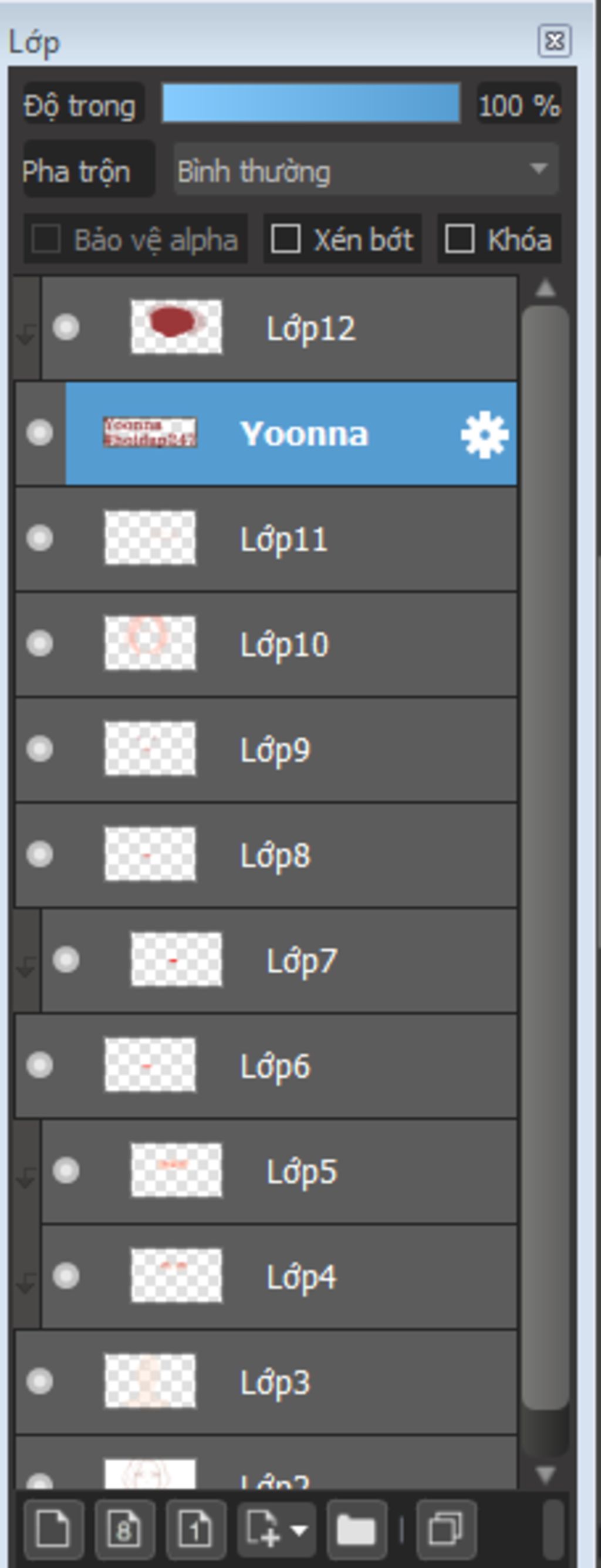
Task: Click the Lớp7 layer thumbnail
Action: pos(177,960)
